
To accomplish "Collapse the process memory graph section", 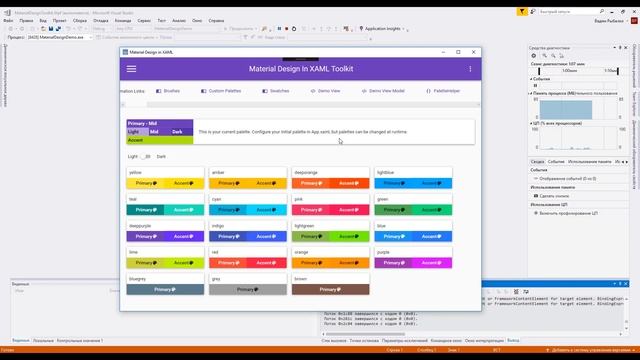I will tap(531, 93).
